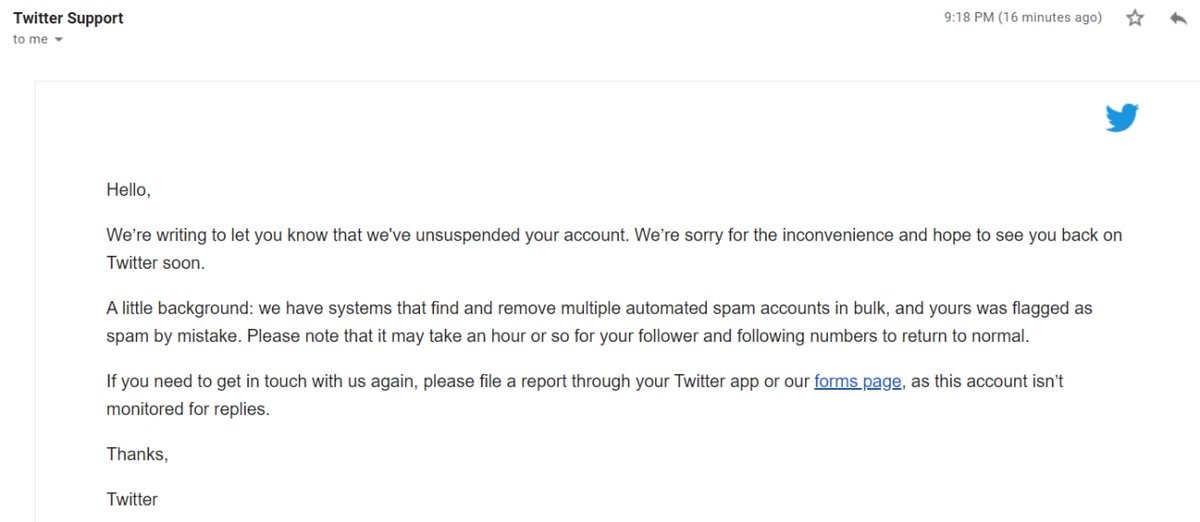Click the blue Twitter bird logo
This screenshot has height=522, width=1200.
coord(1122,118)
